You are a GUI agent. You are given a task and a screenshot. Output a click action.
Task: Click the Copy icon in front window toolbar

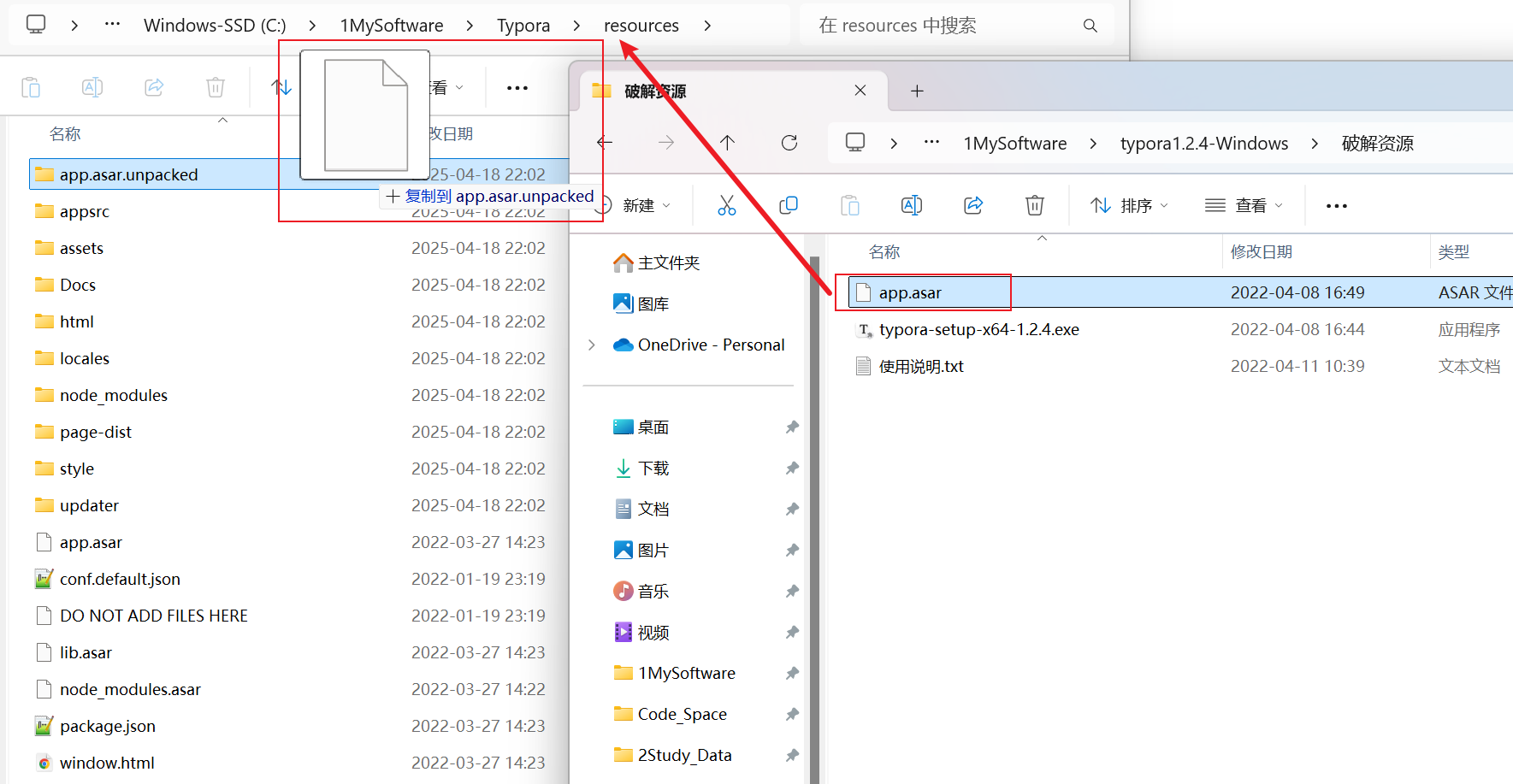pos(789,205)
